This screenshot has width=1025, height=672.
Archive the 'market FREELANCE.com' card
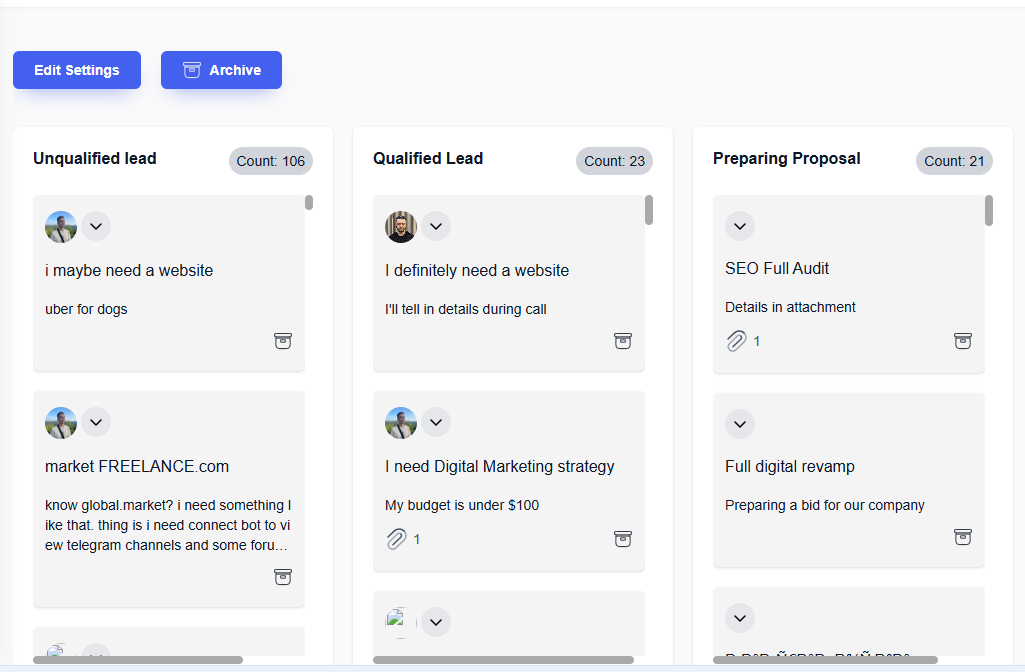click(283, 577)
